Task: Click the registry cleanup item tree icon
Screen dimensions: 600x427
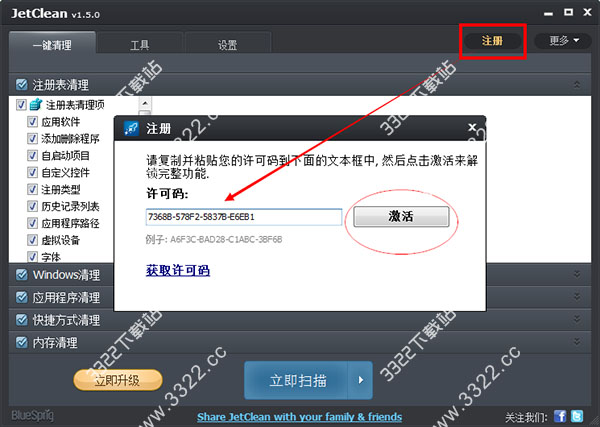Action: click(x=36, y=104)
